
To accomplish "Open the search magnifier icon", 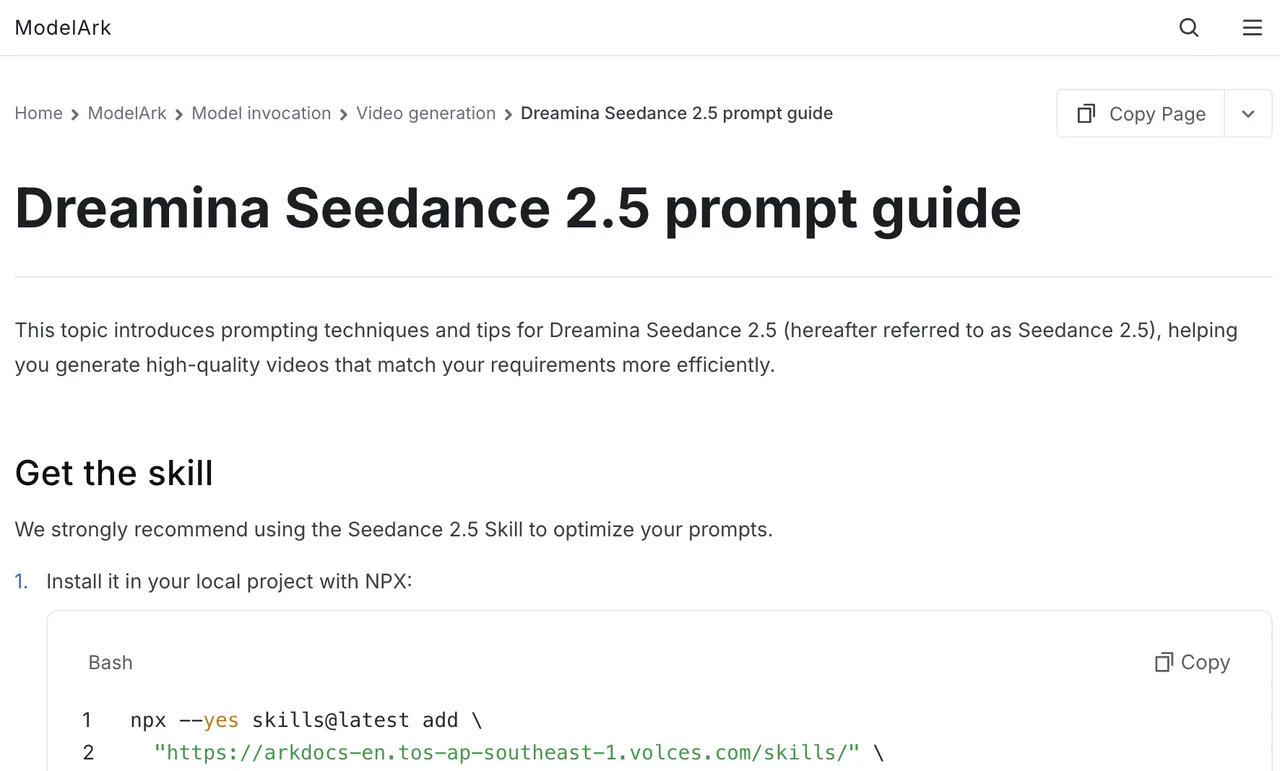I will [1189, 28].
